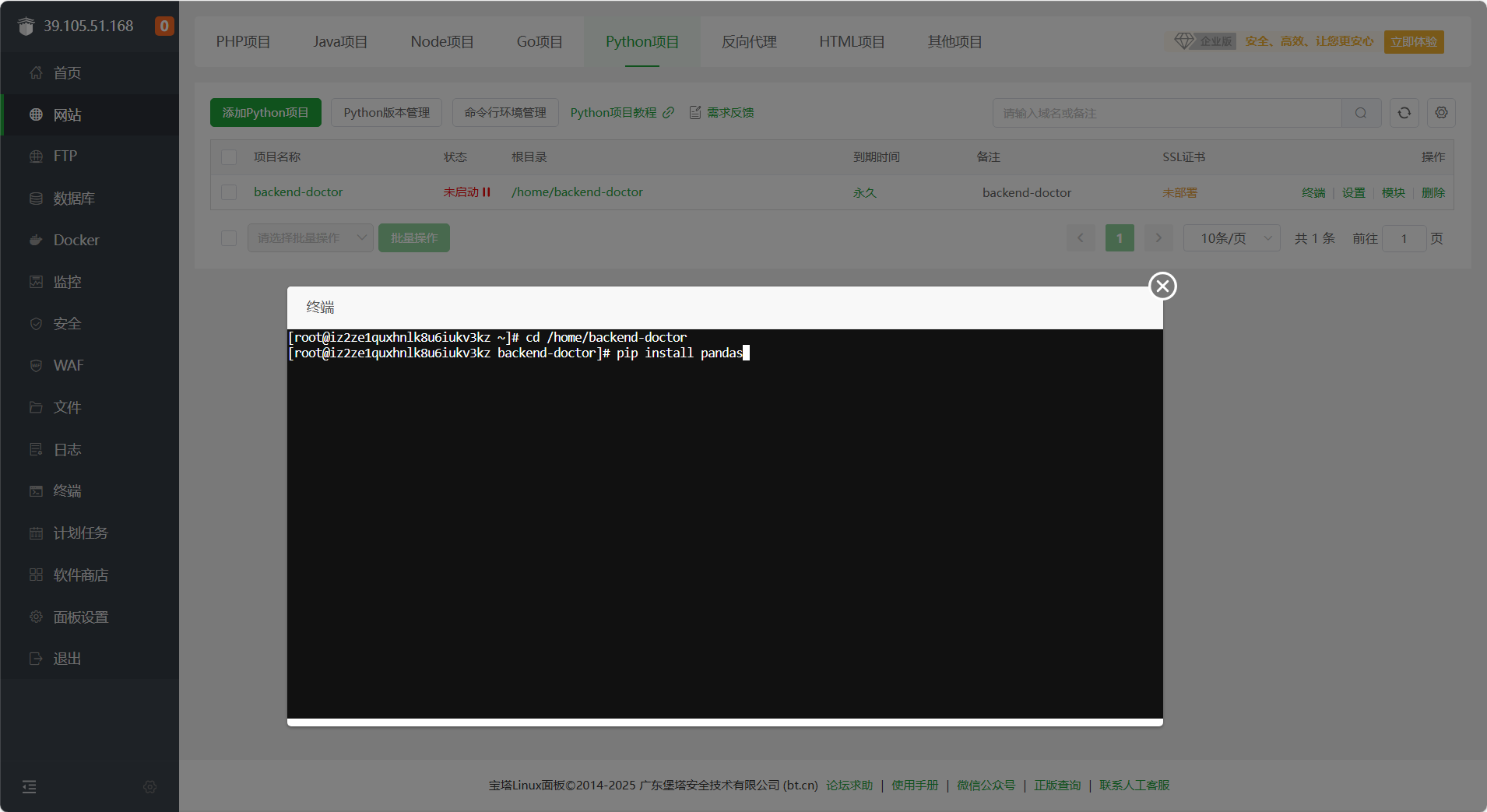Switch to the 反向代理 tab
1487x812 pixels.
(x=749, y=42)
